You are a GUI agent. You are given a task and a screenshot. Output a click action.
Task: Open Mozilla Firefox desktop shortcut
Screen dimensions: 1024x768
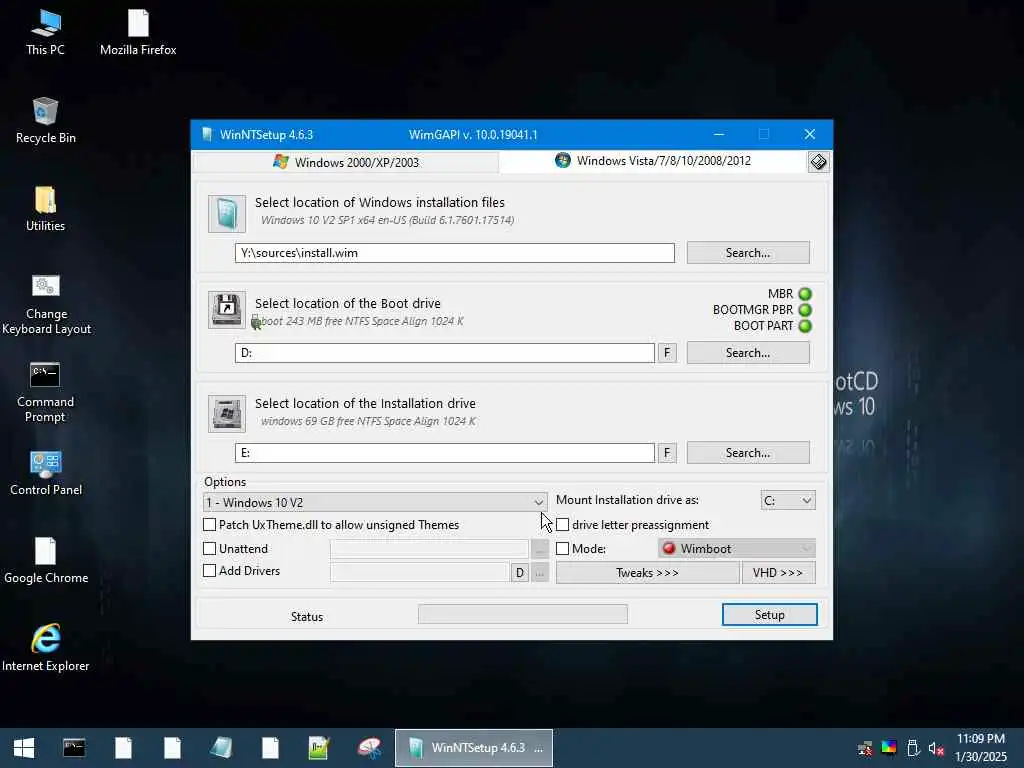(138, 33)
